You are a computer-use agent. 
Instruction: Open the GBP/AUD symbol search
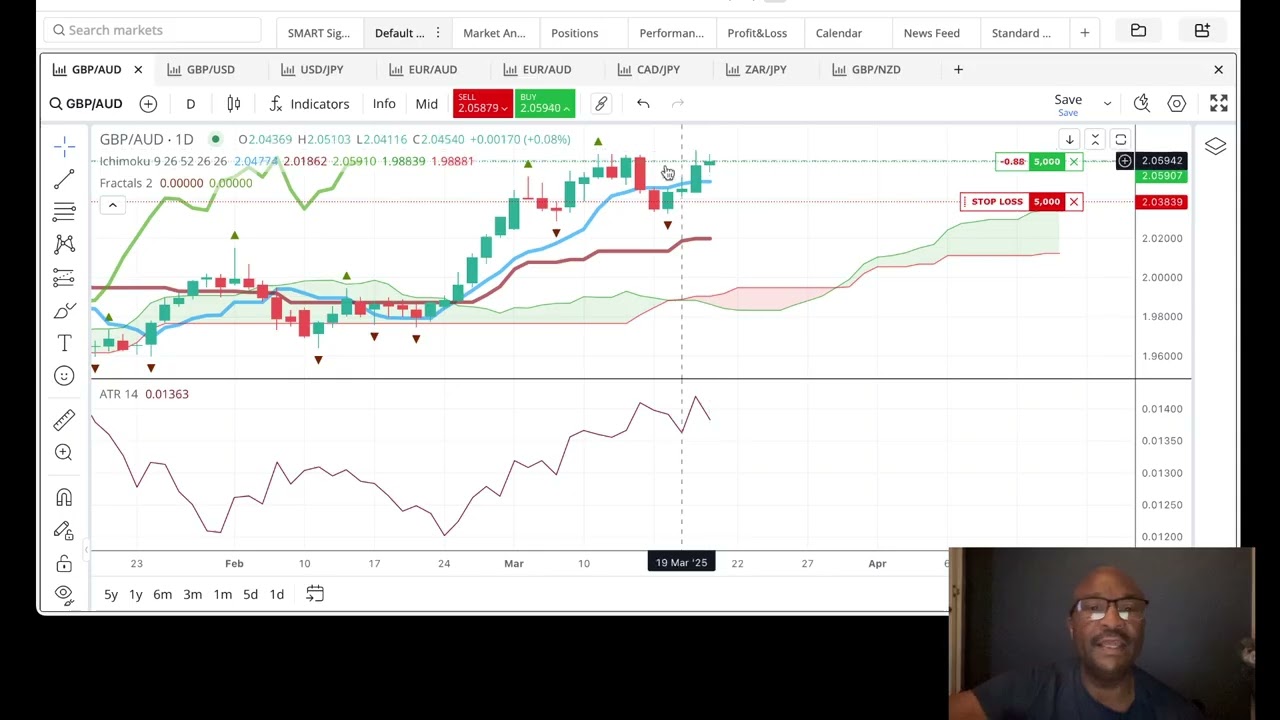point(87,104)
